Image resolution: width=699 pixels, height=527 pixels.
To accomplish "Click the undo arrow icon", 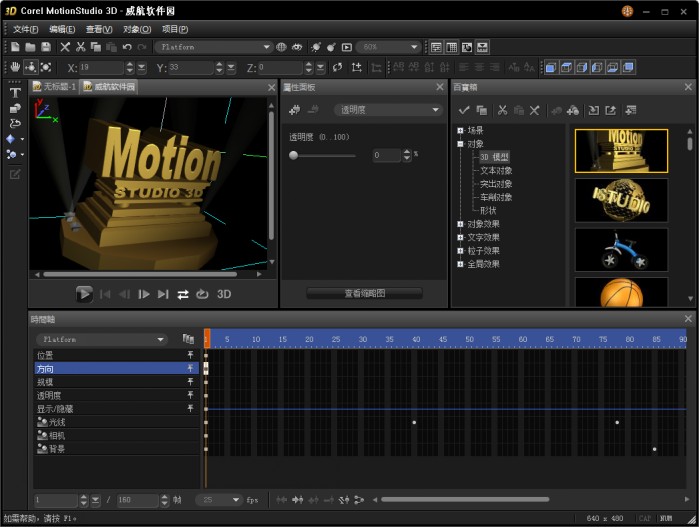I will point(127,47).
